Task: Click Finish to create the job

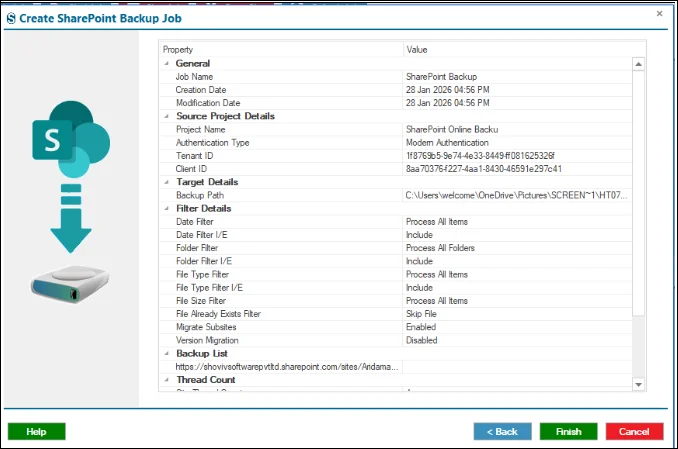Action: (x=569, y=431)
